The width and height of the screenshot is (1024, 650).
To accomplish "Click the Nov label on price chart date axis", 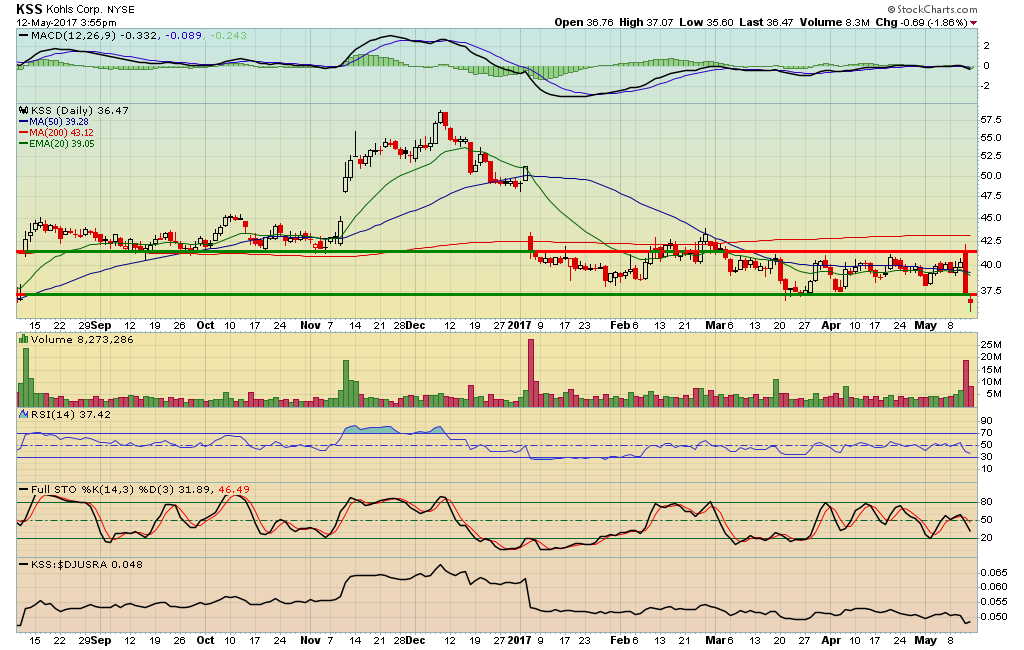I will tap(310, 325).
